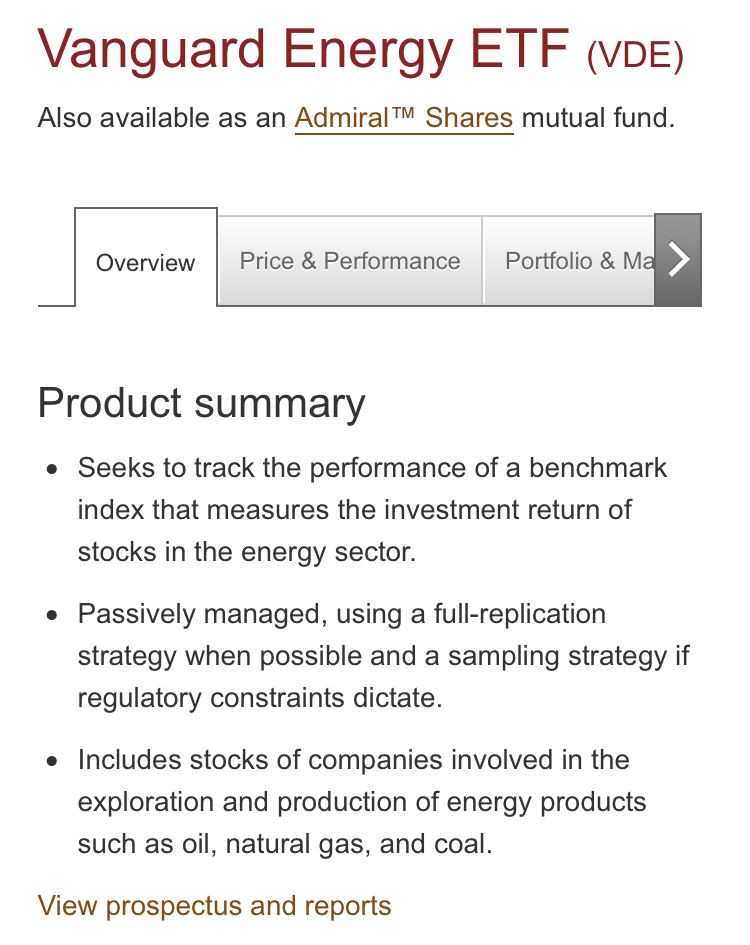Image resolution: width=750 pixels, height=945 pixels.
Task: Click the 'mutual fund.' text after the link
Action: (598, 118)
